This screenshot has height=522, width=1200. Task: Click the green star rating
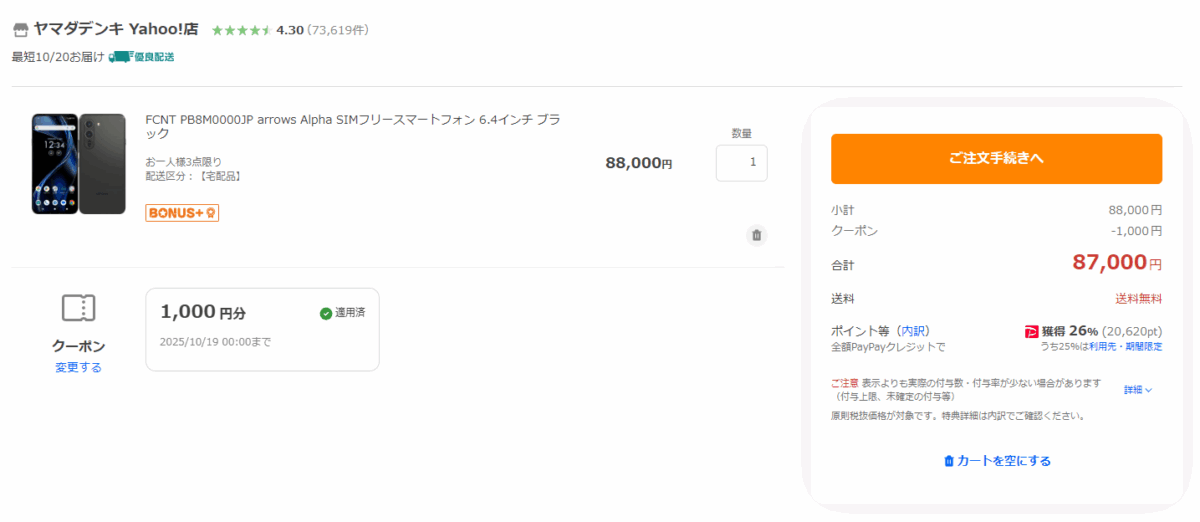[240, 31]
